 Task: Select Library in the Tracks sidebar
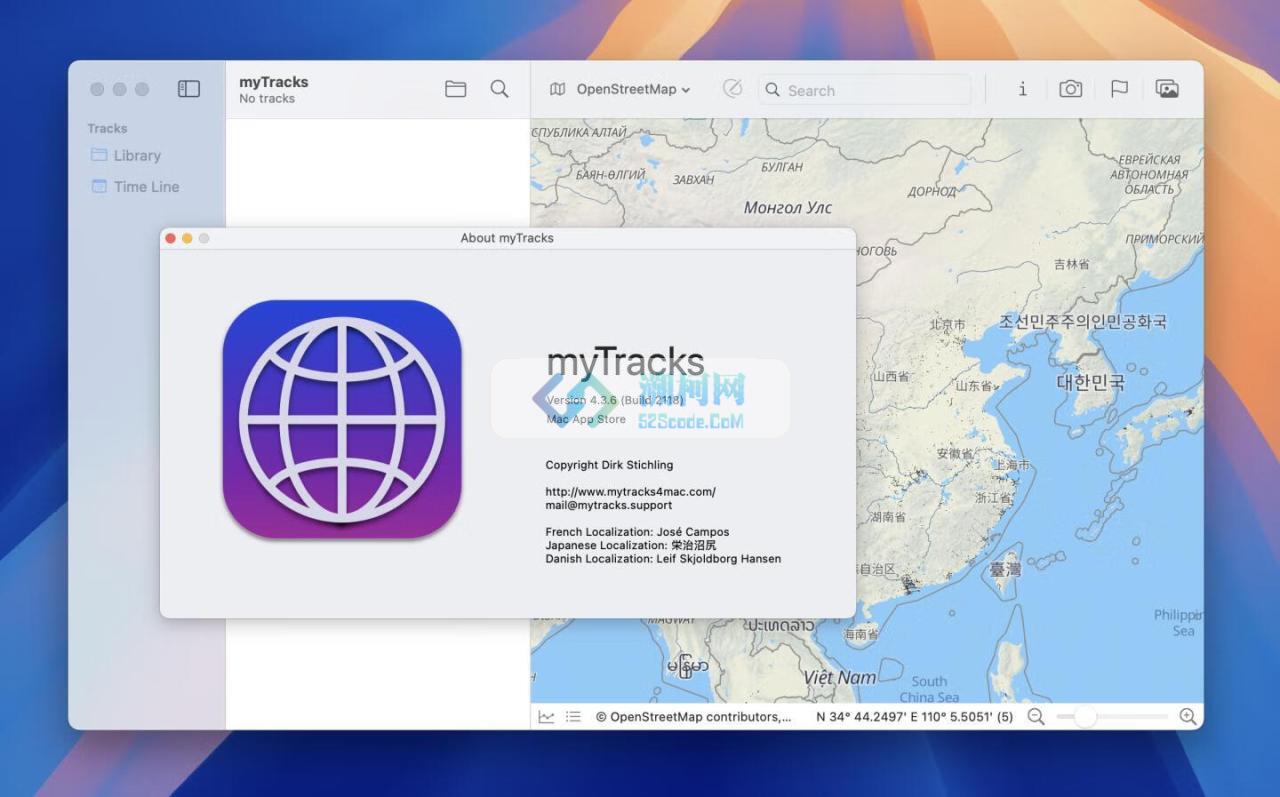click(x=137, y=155)
